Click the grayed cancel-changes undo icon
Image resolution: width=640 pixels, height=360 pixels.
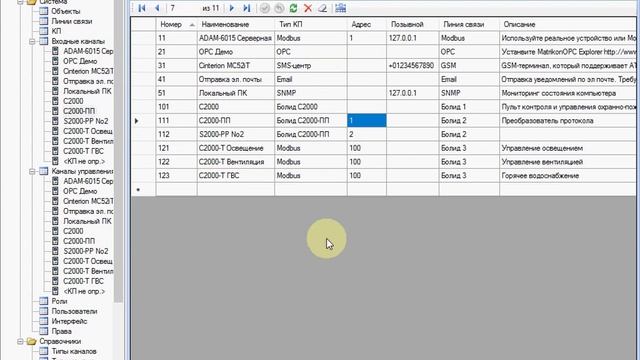279,8
